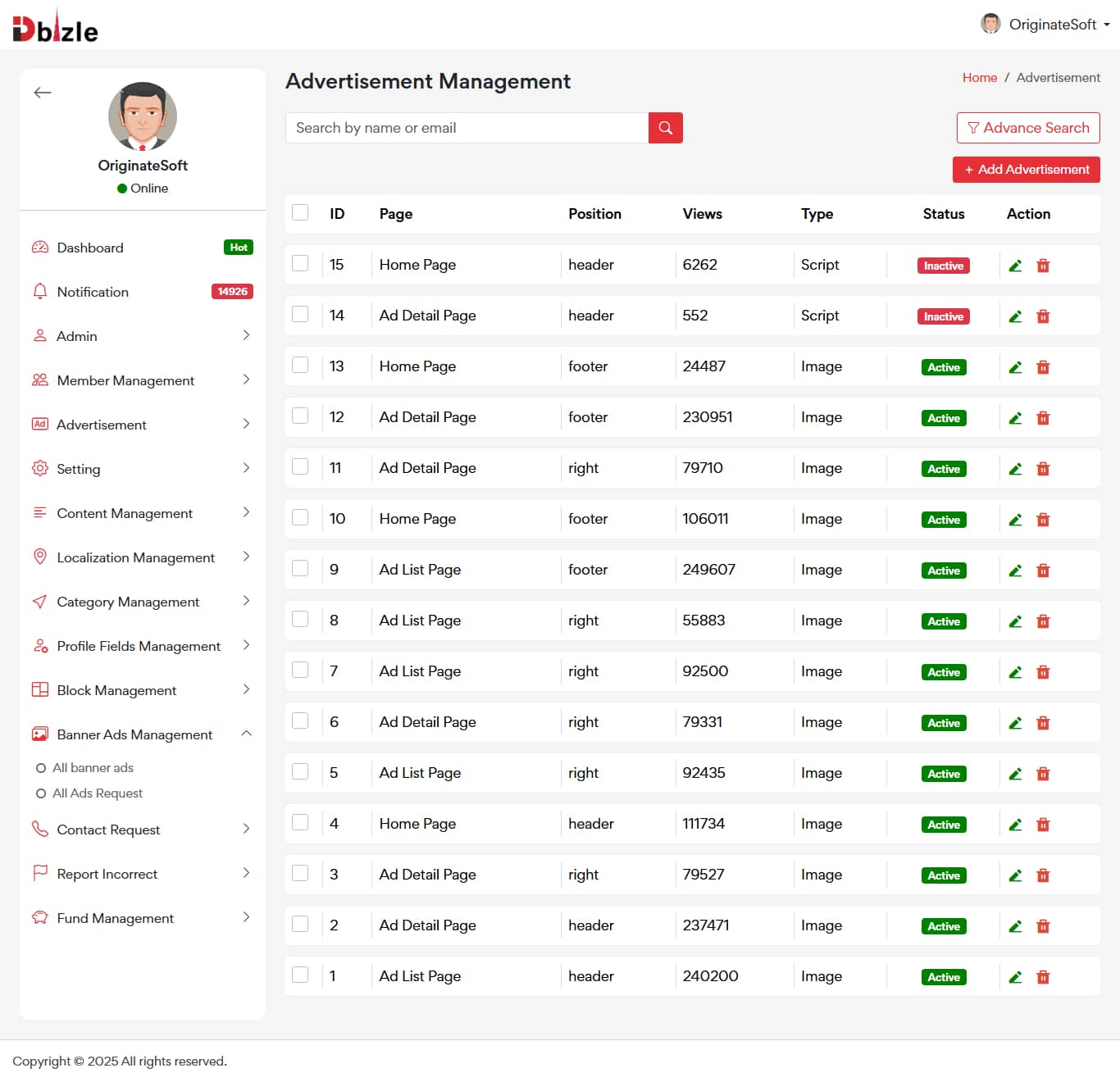Viewport: 1120px width, 1082px height.
Task: Click the Add Advertisement button
Action: pyautogui.click(x=1026, y=170)
